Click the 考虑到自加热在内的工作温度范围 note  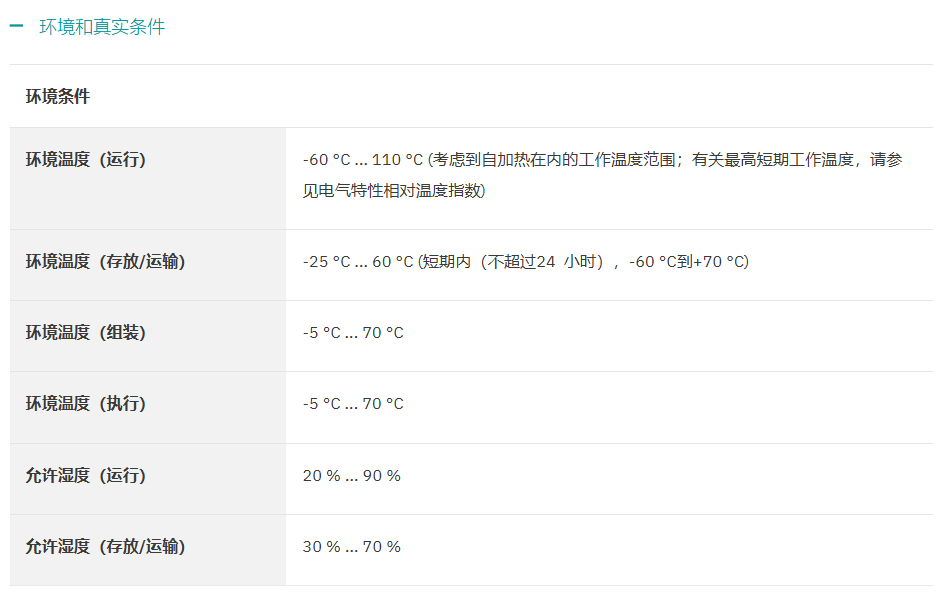[x=554, y=160]
